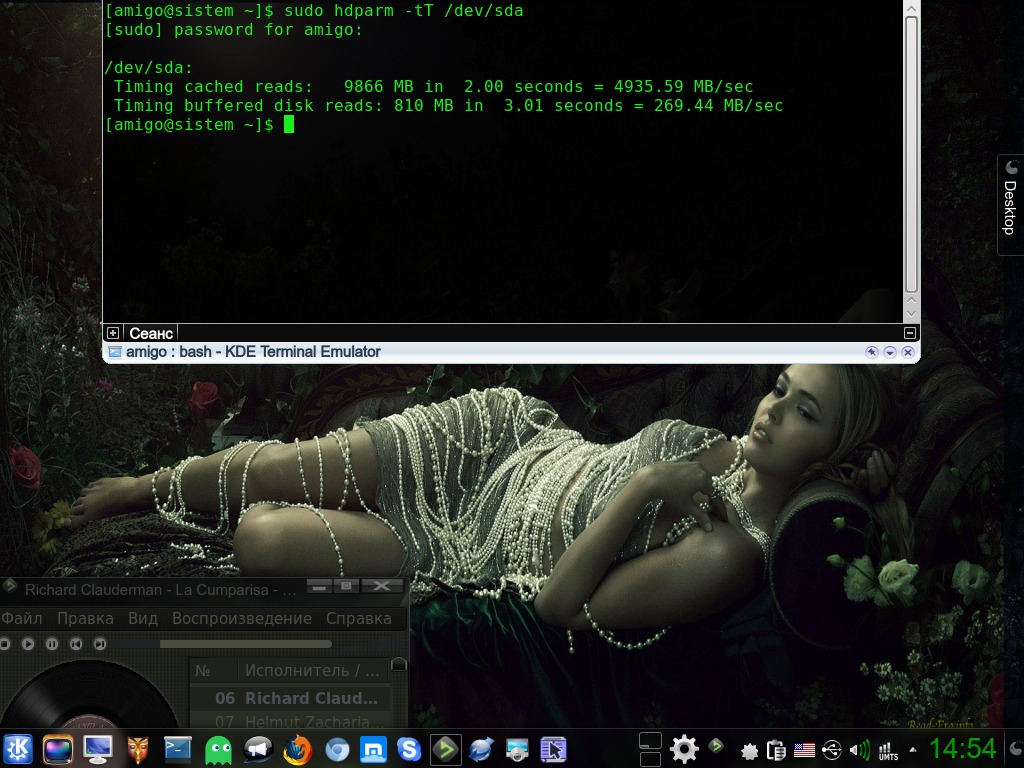This screenshot has height=768, width=1024.
Task: Open the USB device notifier
Action: [x=831, y=750]
